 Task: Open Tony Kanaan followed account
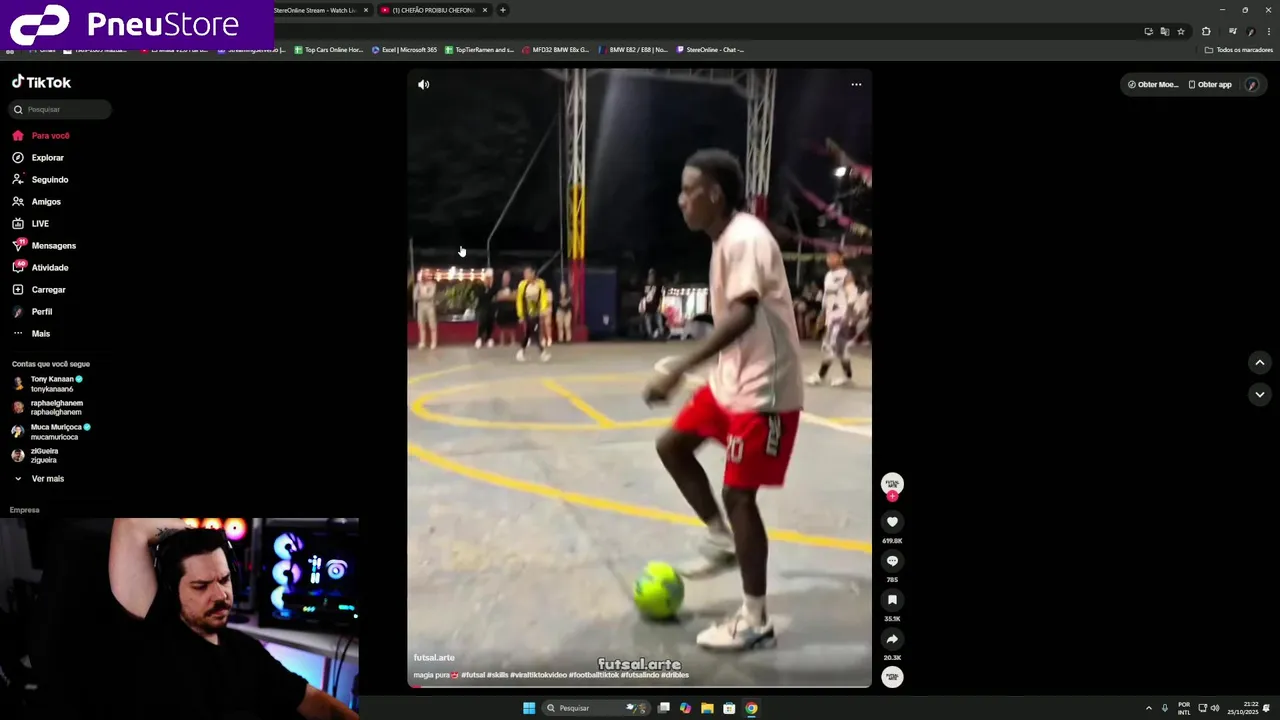pos(48,384)
